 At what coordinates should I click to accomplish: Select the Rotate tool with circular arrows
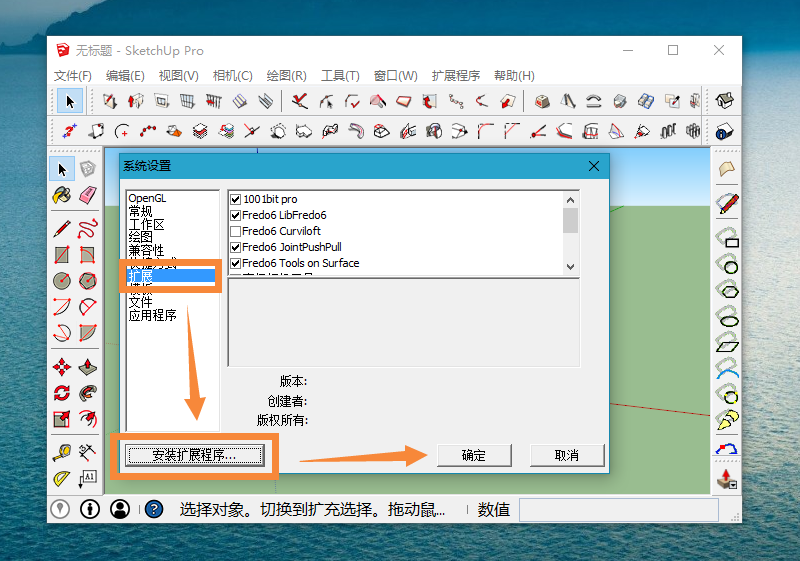coord(62,393)
